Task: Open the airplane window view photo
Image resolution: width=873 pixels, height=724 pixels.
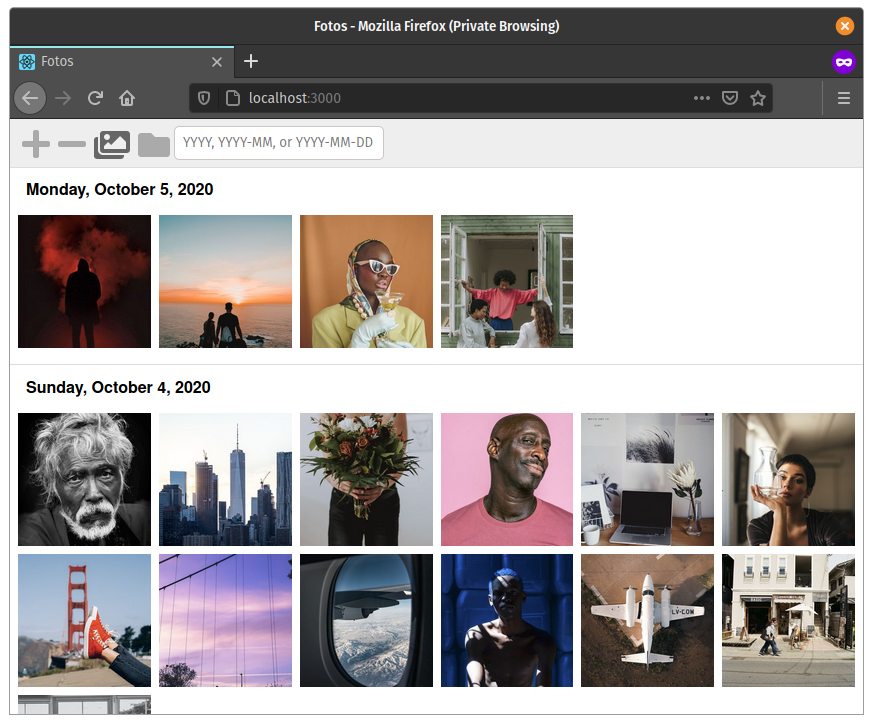Action: (366, 620)
